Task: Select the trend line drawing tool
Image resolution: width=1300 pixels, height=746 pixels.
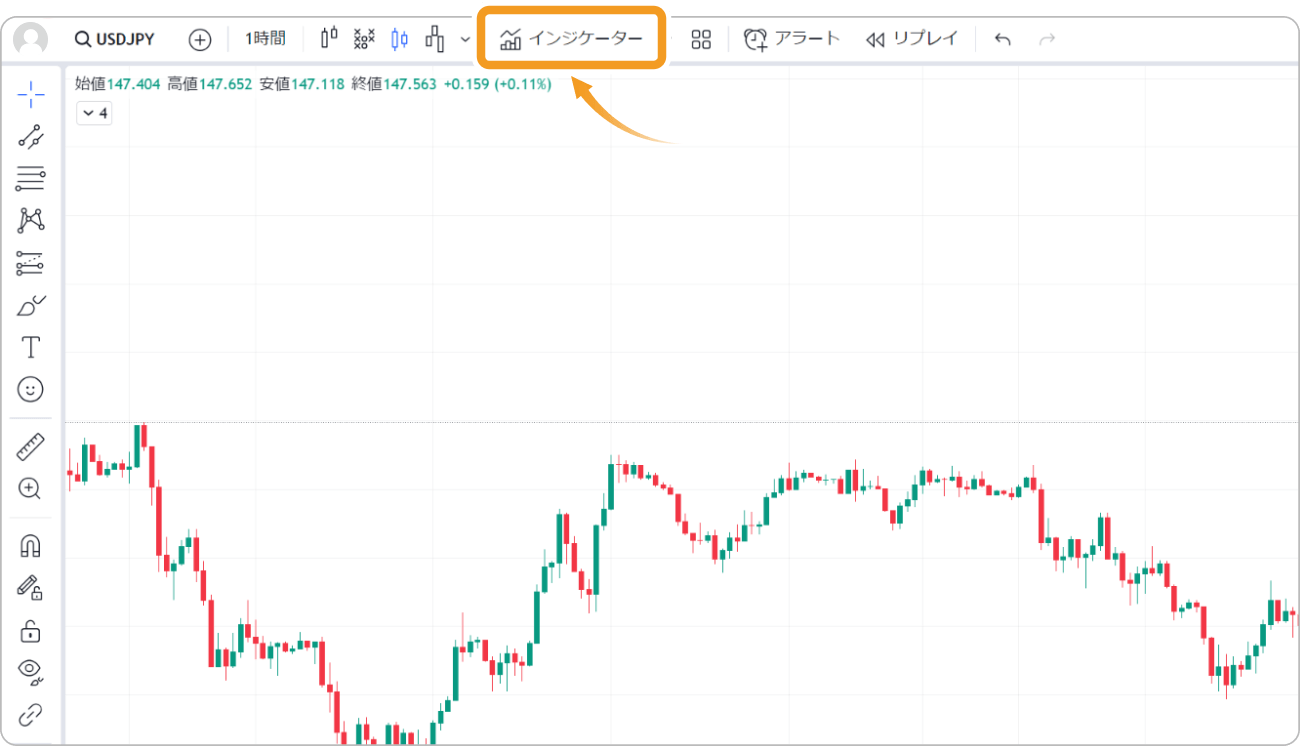Action: [31, 137]
